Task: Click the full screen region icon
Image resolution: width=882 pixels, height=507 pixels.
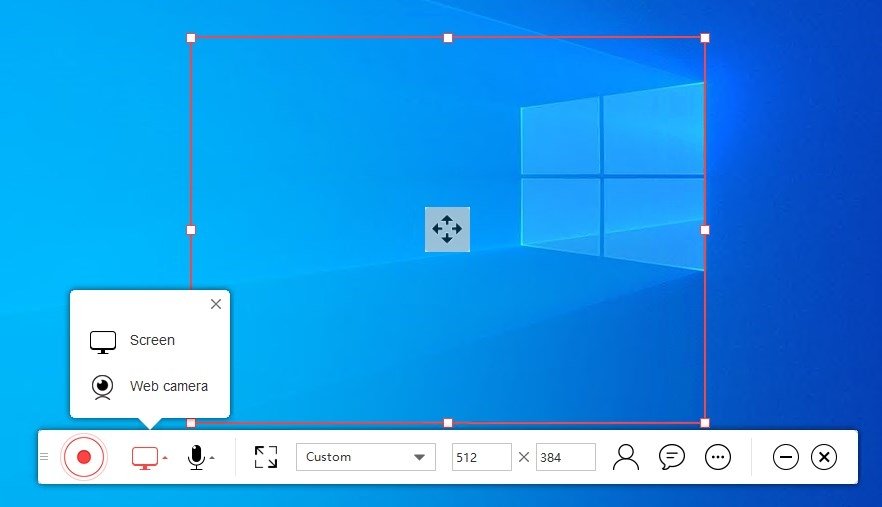Action: tap(266, 457)
